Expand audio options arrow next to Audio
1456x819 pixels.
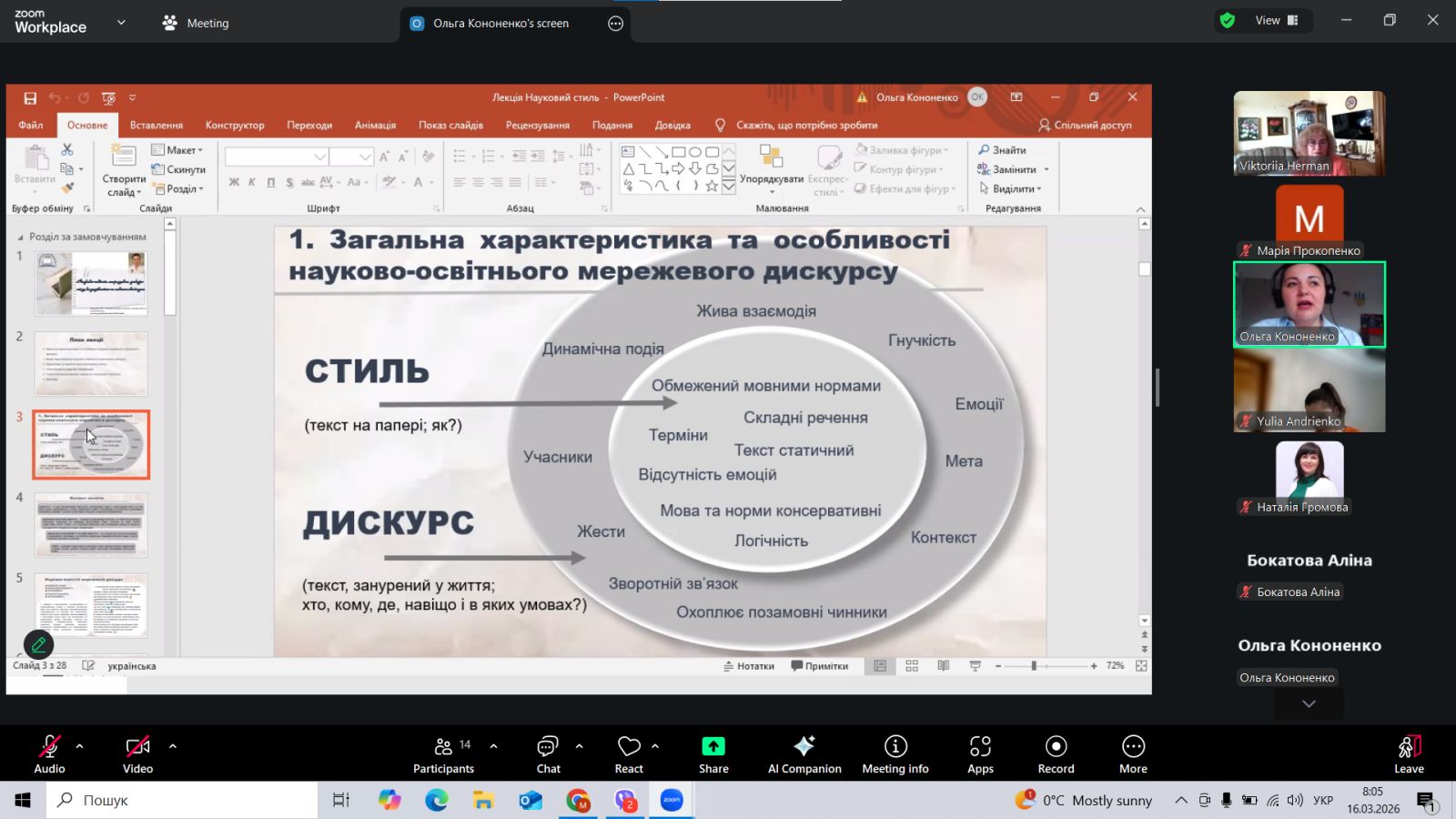pos(80,746)
